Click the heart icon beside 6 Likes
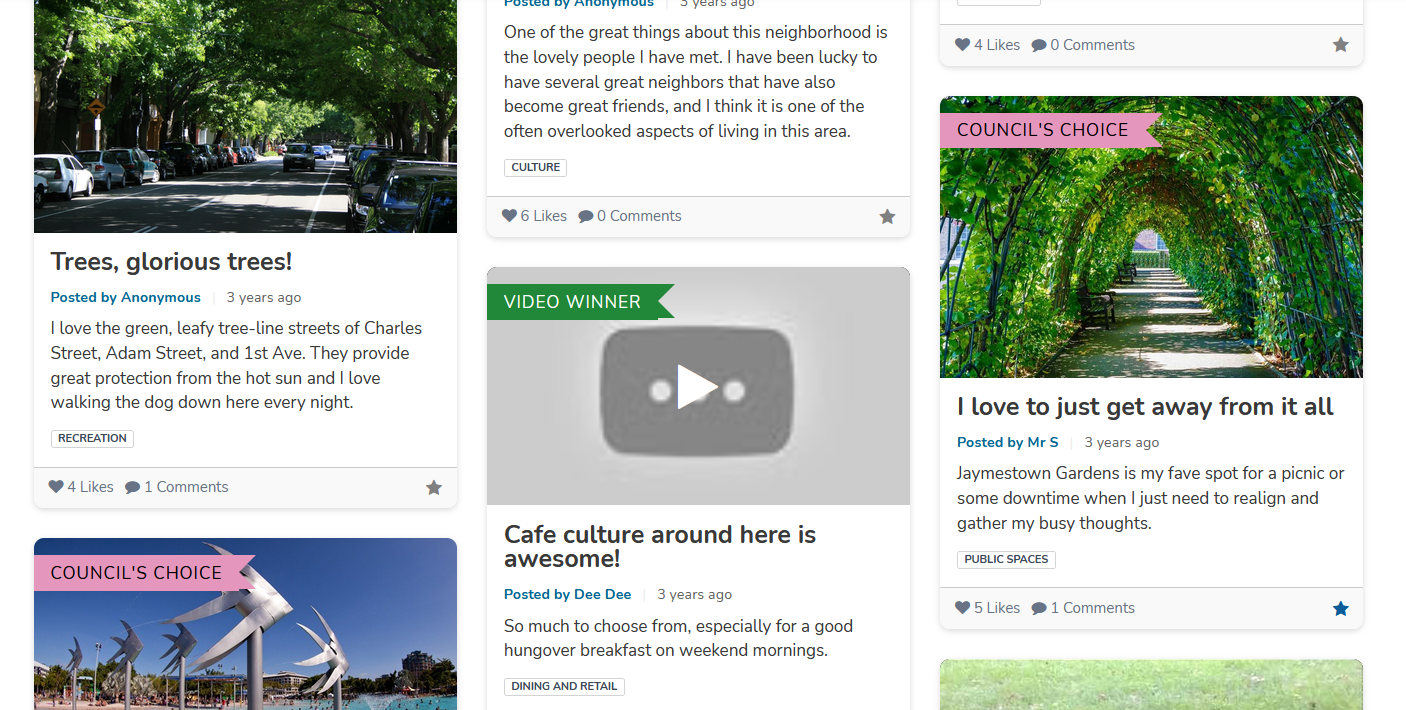Image resolution: width=1406 pixels, height=710 pixels. (x=509, y=216)
